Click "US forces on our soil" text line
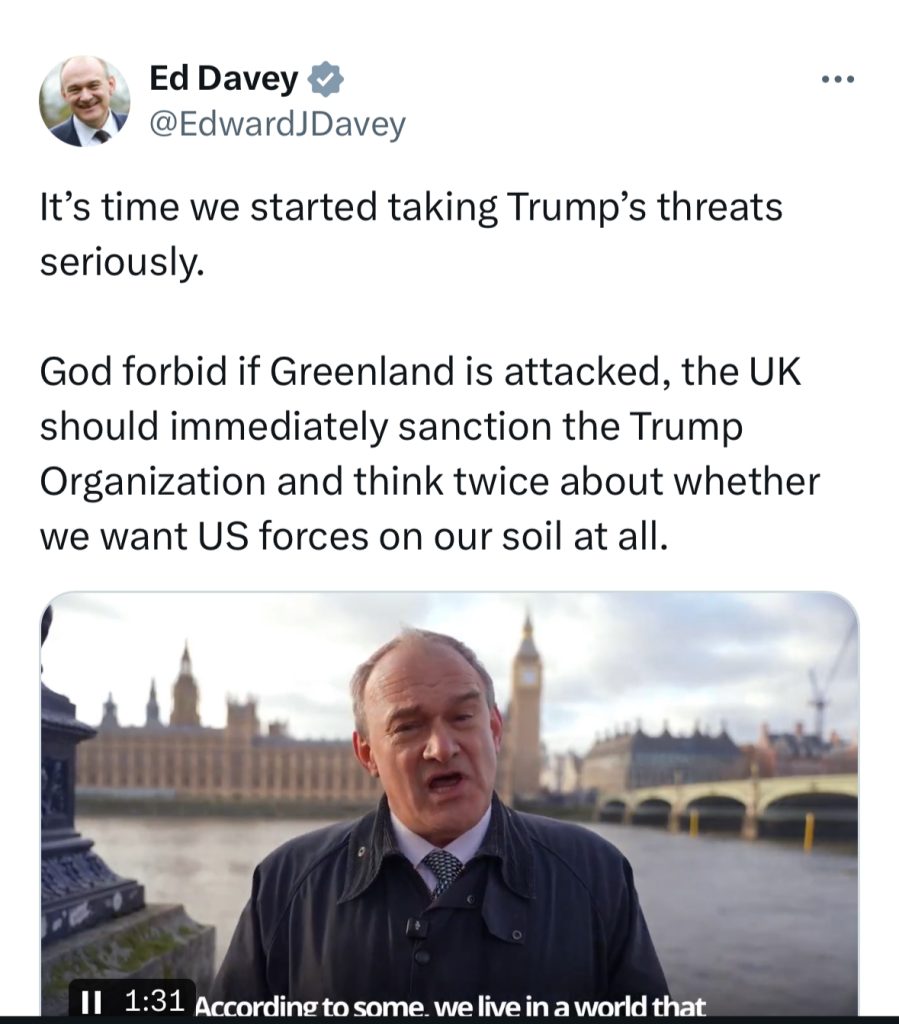899x1024 pixels. click(x=354, y=537)
